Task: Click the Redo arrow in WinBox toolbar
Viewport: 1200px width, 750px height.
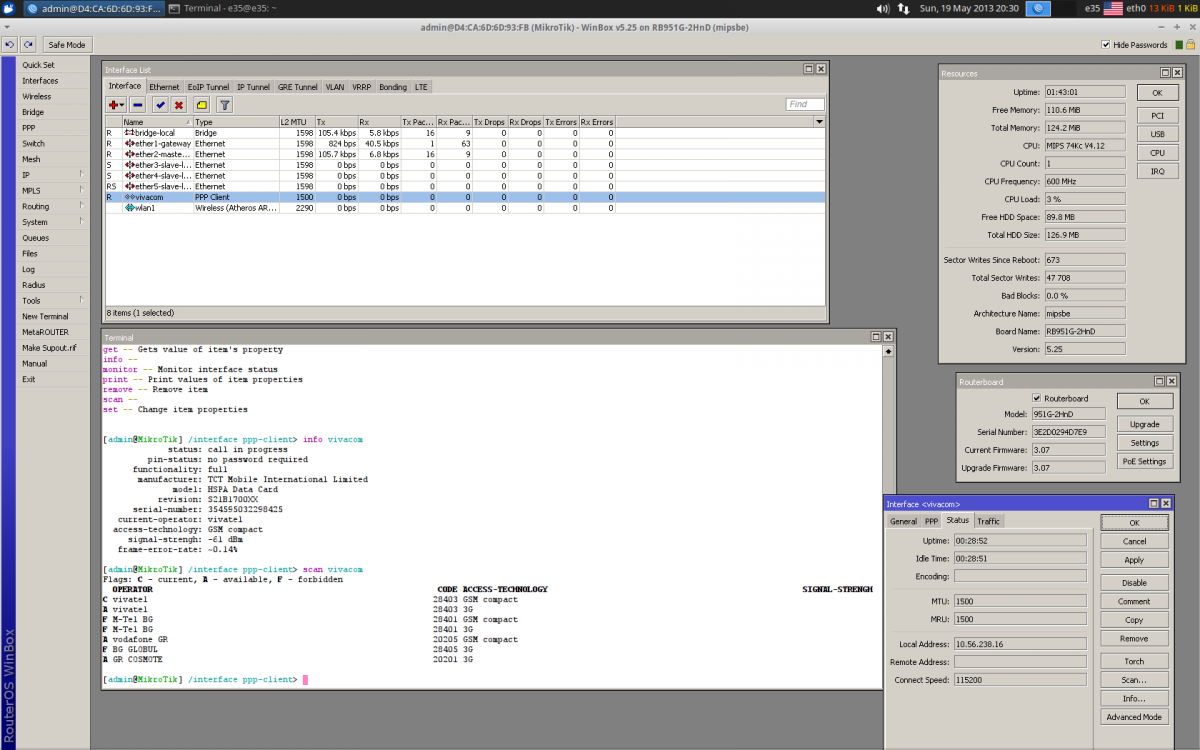Action: click(28, 44)
